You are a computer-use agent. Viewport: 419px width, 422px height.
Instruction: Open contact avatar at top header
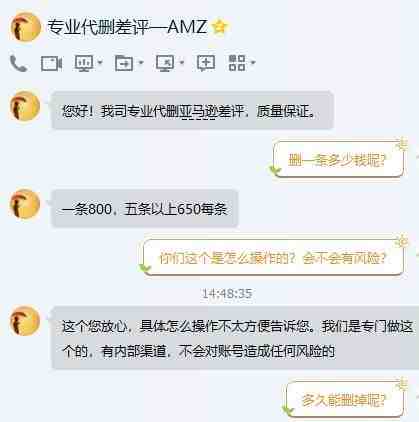pos(25,27)
